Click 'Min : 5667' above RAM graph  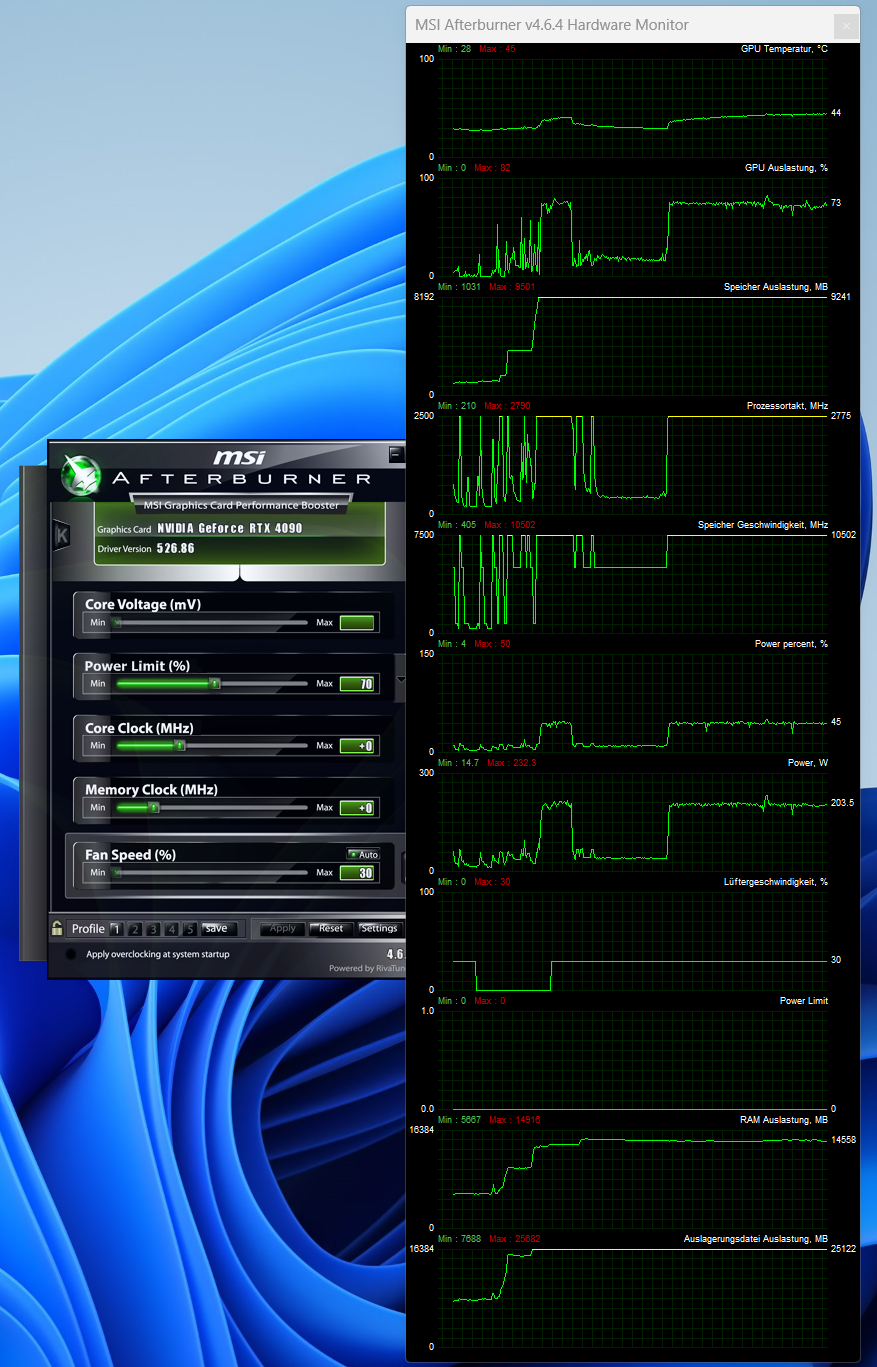[x=459, y=1120]
